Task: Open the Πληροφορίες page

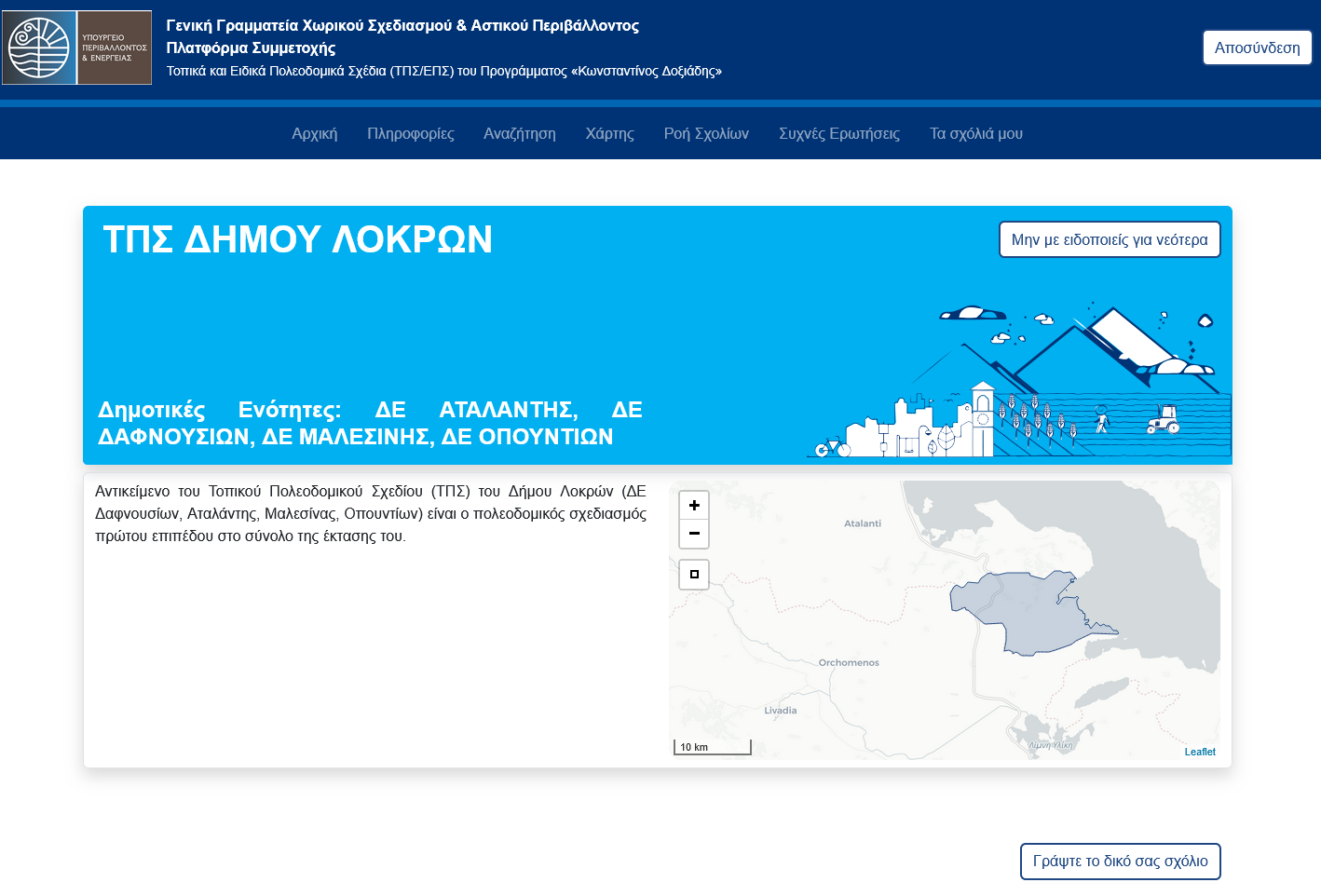Action: pos(411,133)
